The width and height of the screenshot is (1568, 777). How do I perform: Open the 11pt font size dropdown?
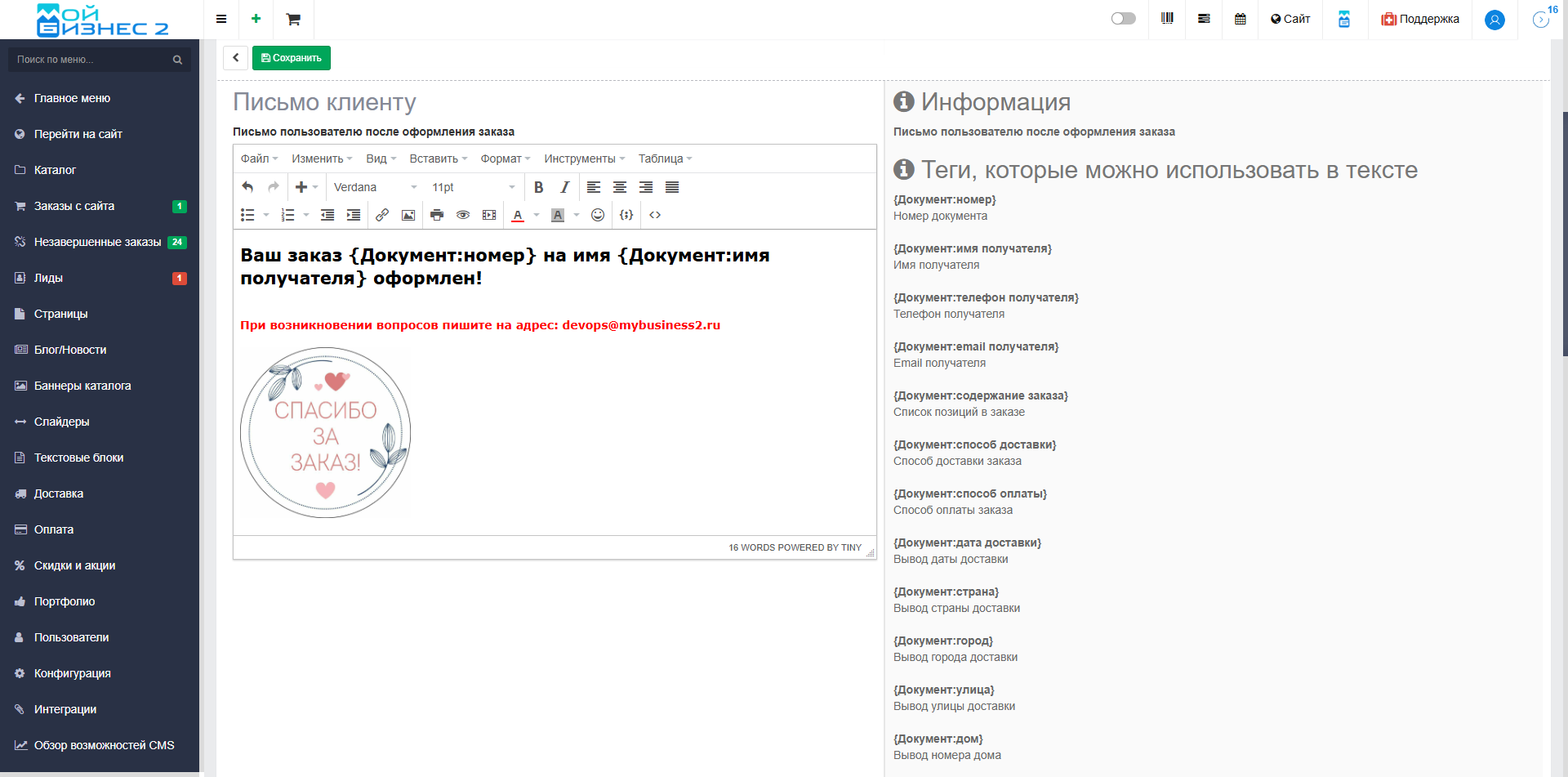[x=474, y=187]
